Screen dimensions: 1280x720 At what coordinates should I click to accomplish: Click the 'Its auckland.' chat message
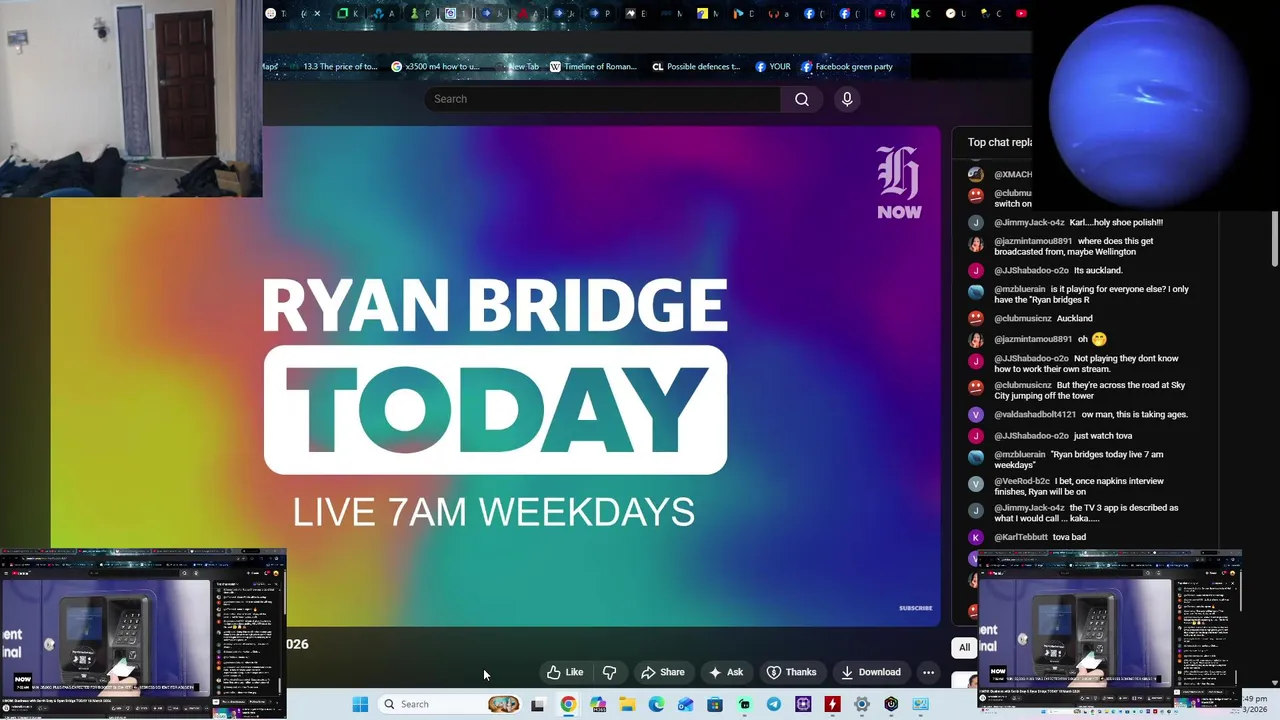point(1098,270)
